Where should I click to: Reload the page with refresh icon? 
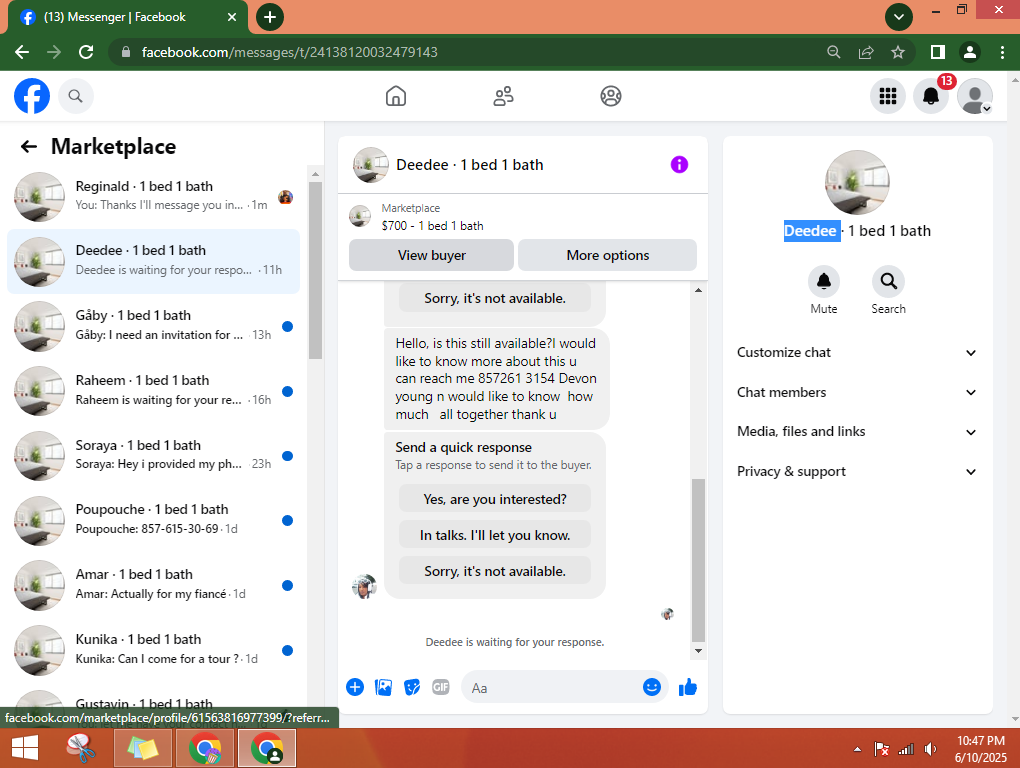(x=86, y=52)
